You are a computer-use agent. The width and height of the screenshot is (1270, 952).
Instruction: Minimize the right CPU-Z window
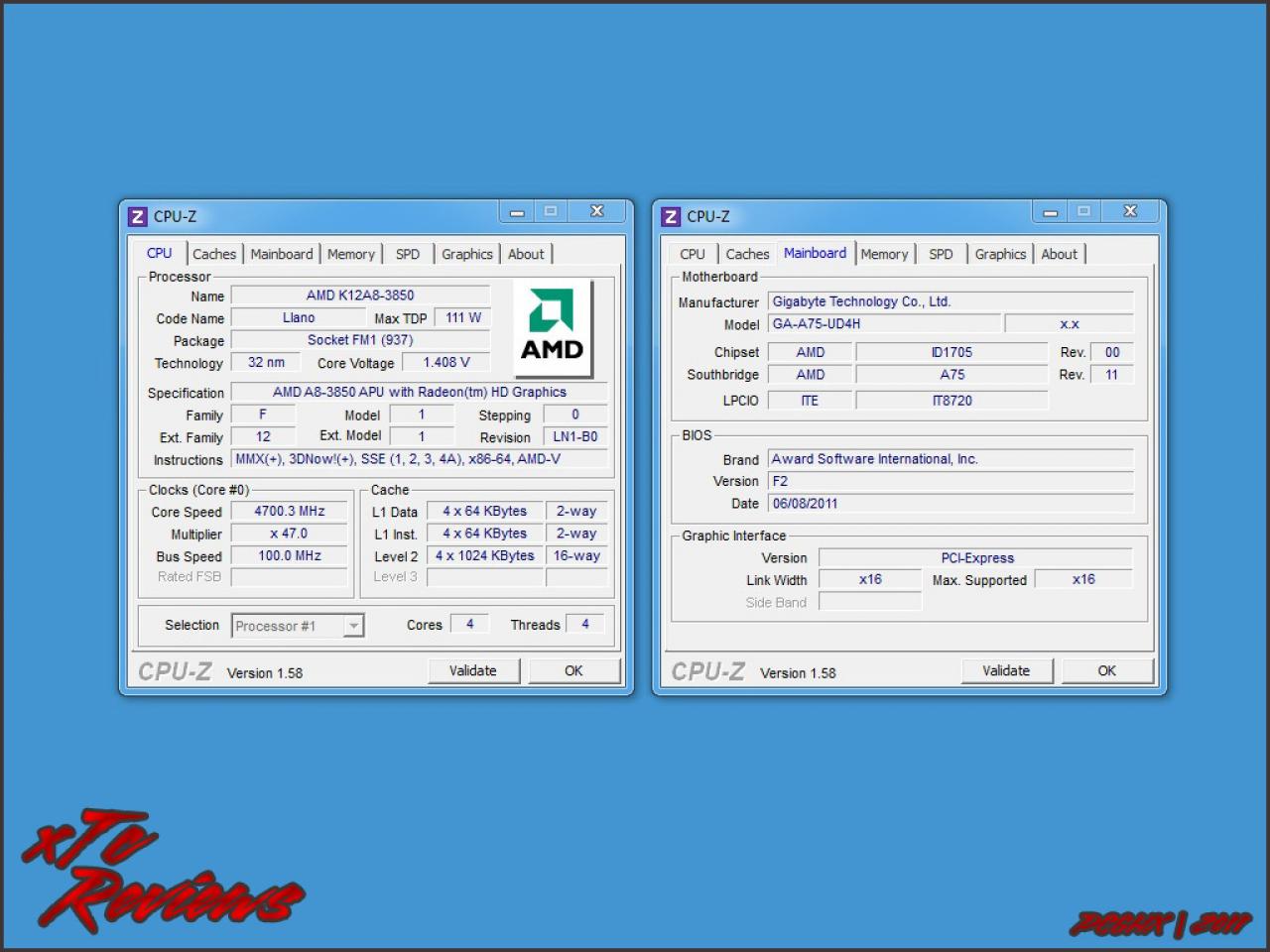pos(1050,211)
